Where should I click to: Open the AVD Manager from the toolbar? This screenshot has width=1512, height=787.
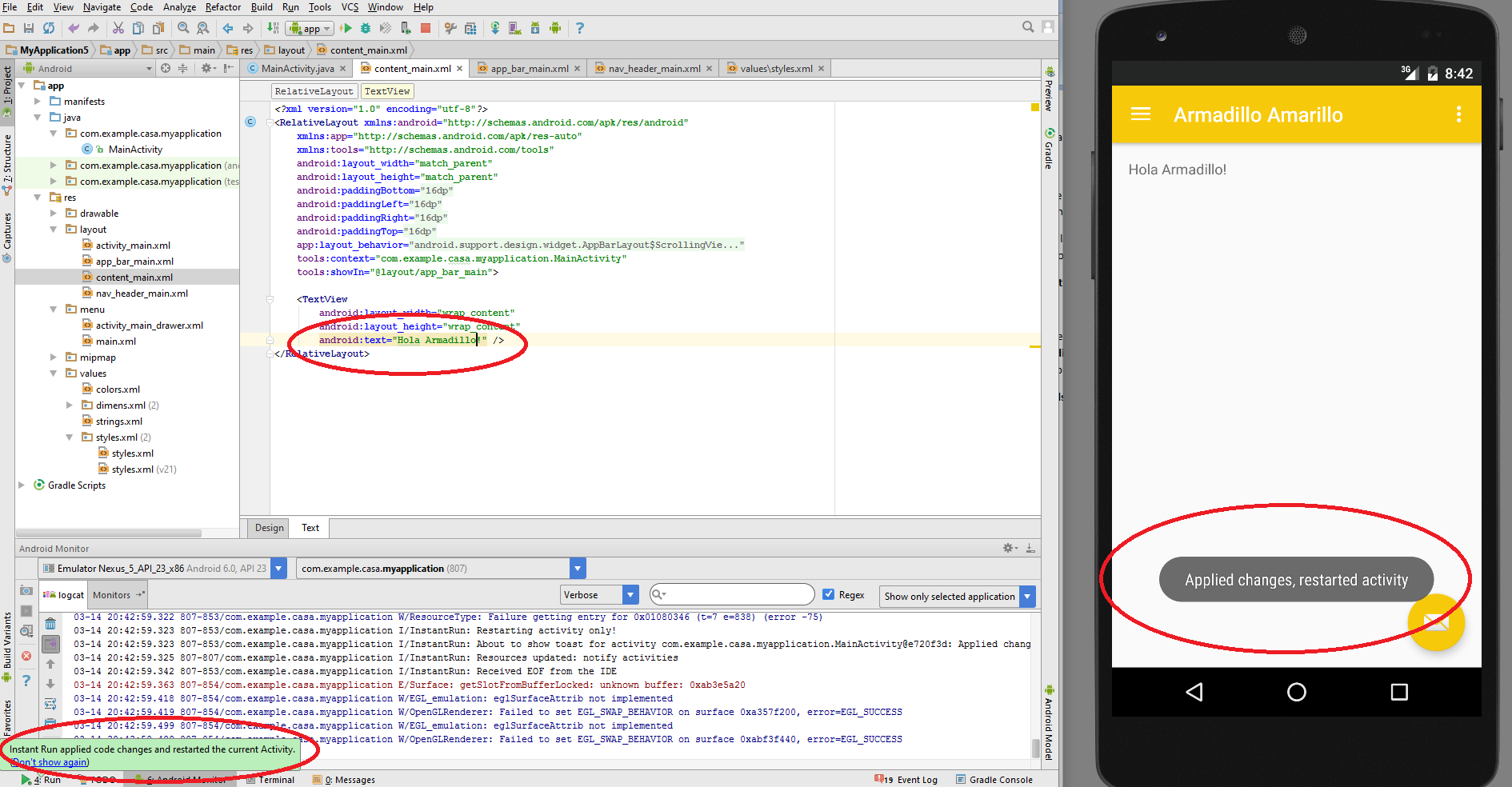click(514, 28)
